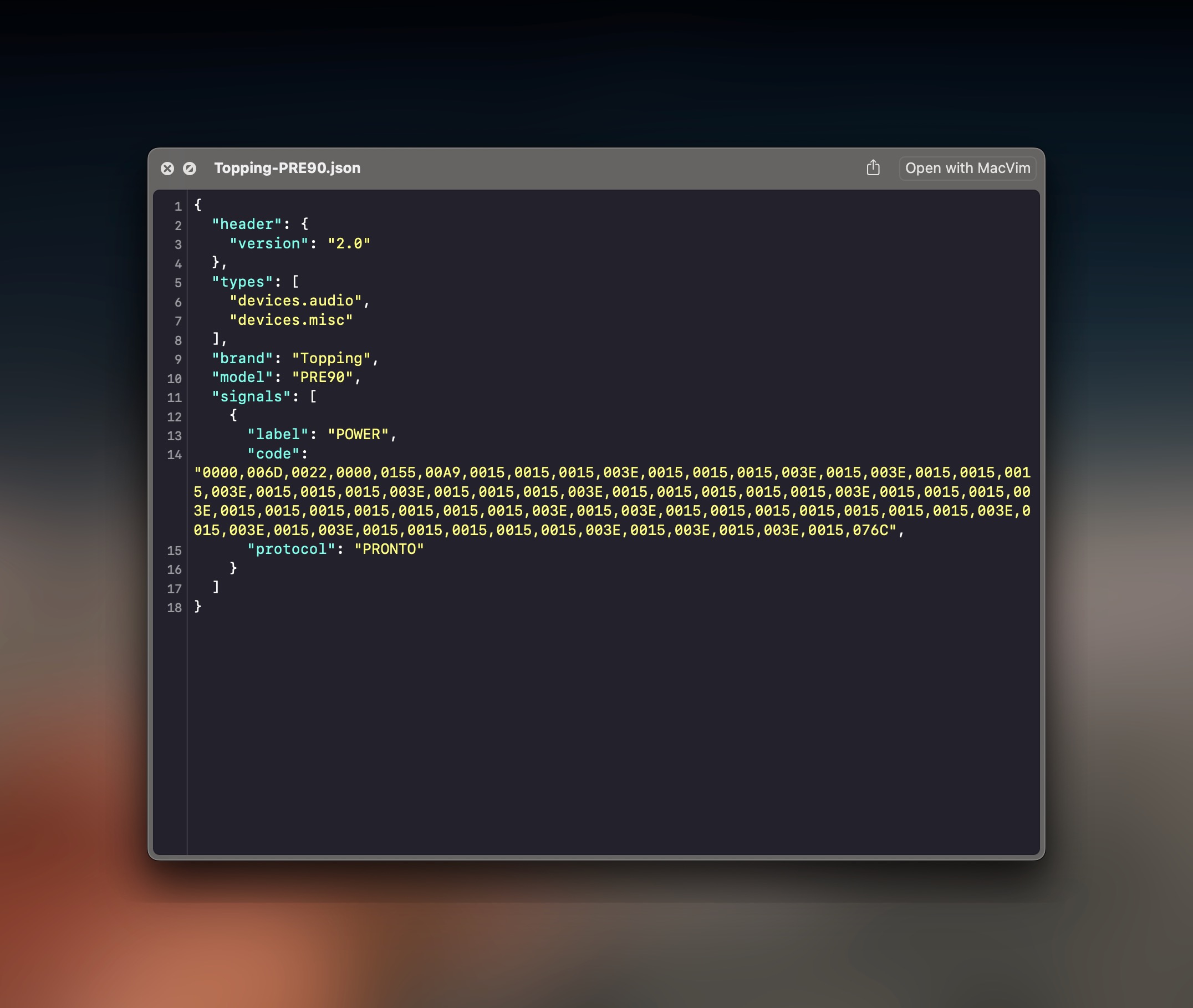The height and width of the screenshot is (1008, 1193).
Task: Click the "version" key on line 3
Action: click(268, 243)
